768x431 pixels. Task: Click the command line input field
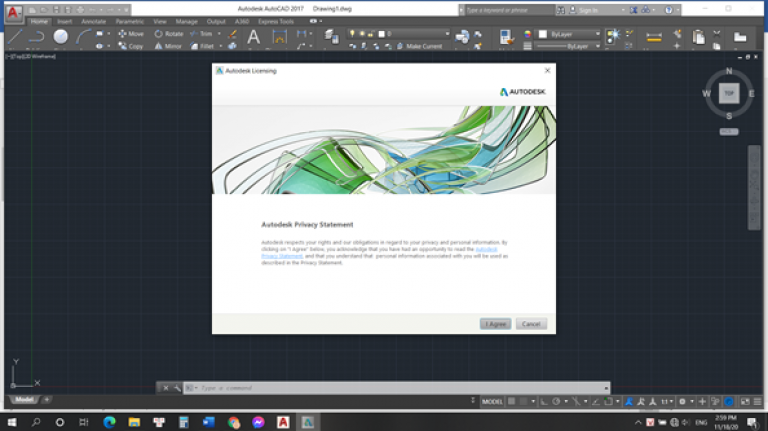396,388
